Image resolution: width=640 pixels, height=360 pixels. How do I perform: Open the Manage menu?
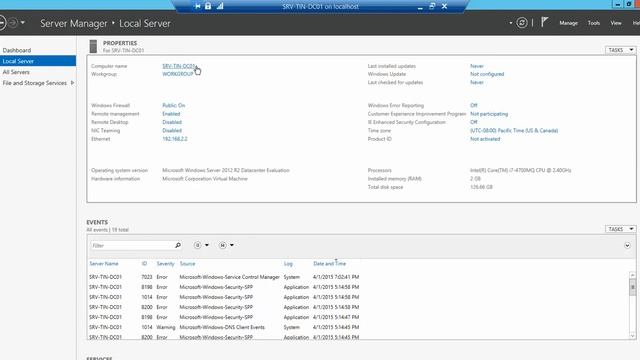568,23
